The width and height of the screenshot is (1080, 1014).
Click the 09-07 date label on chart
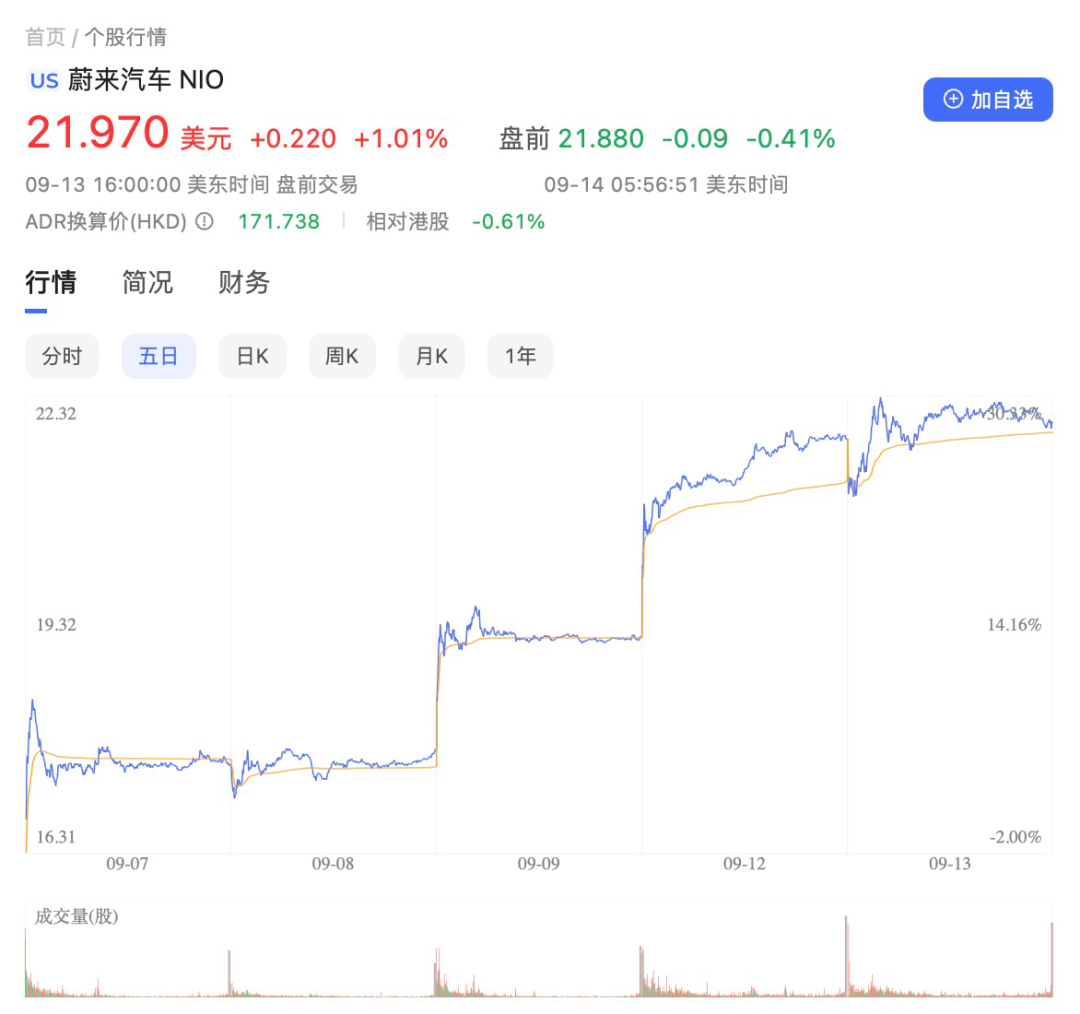point(127,863)
